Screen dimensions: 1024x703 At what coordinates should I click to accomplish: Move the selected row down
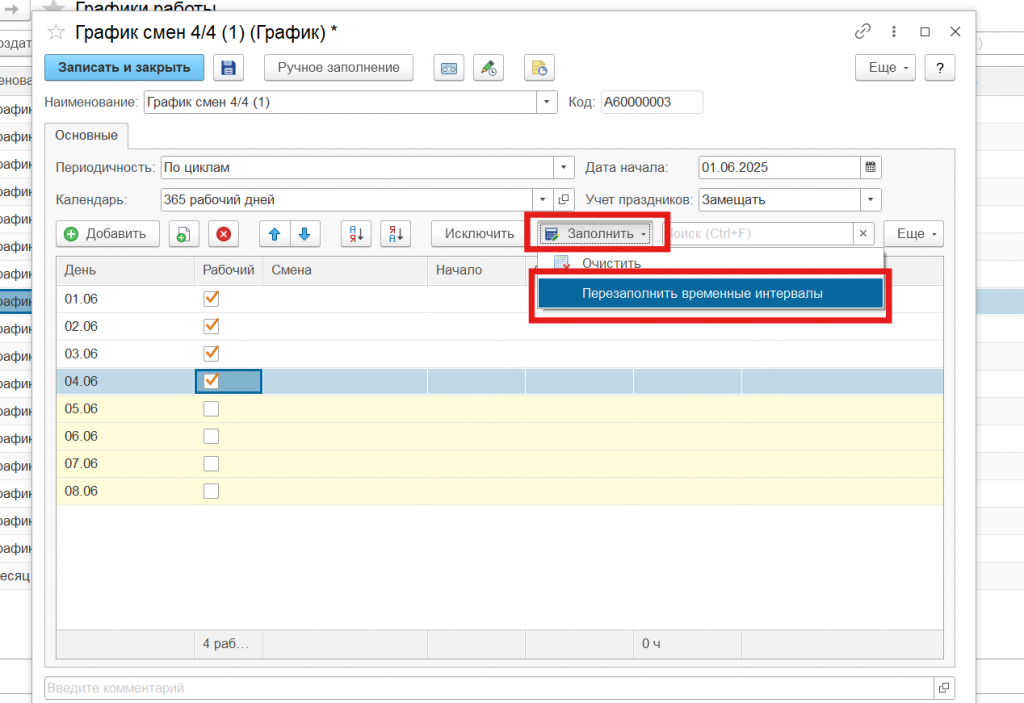click(x=304, y=234)
